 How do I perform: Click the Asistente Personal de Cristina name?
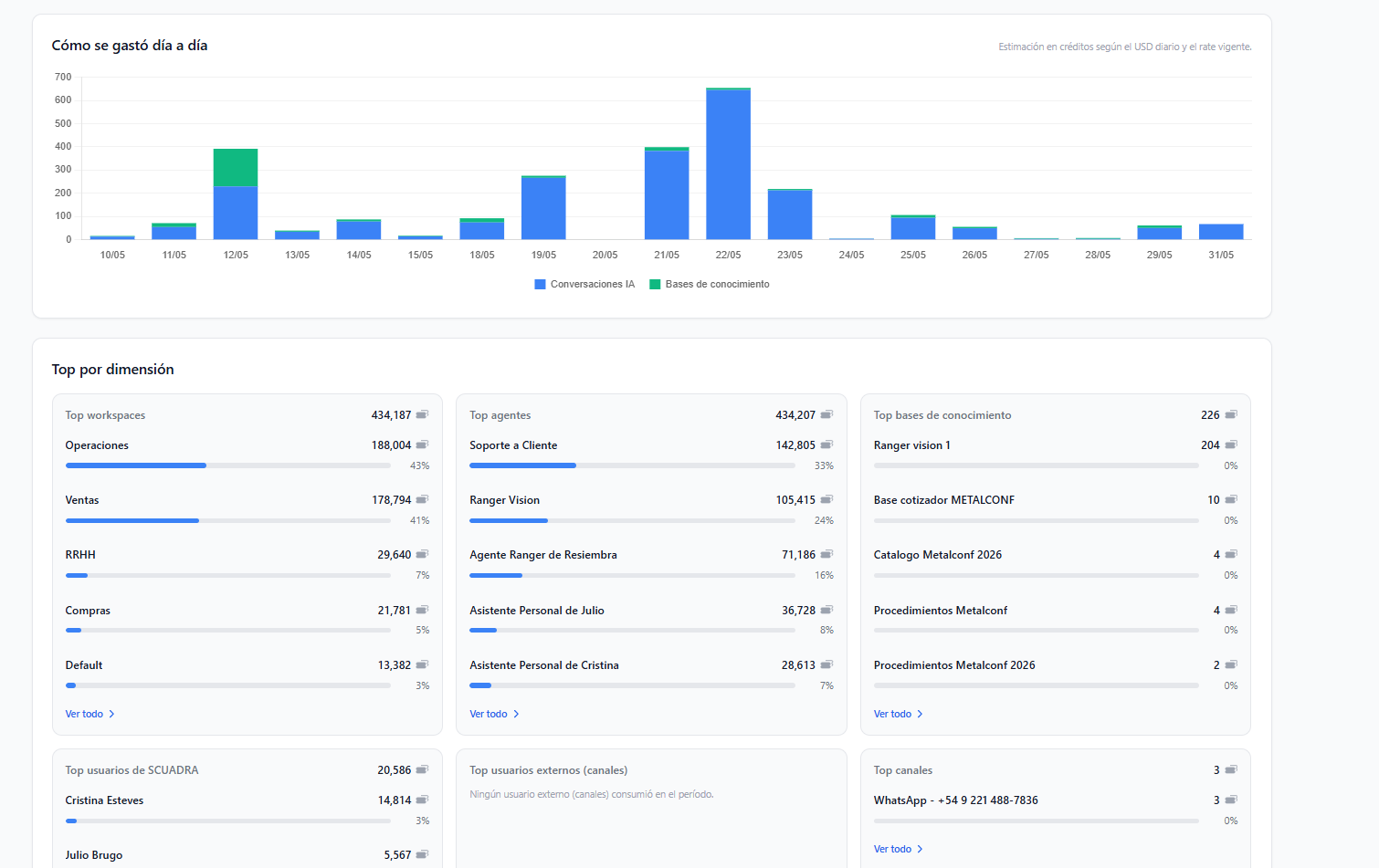(x=544, y=665)
